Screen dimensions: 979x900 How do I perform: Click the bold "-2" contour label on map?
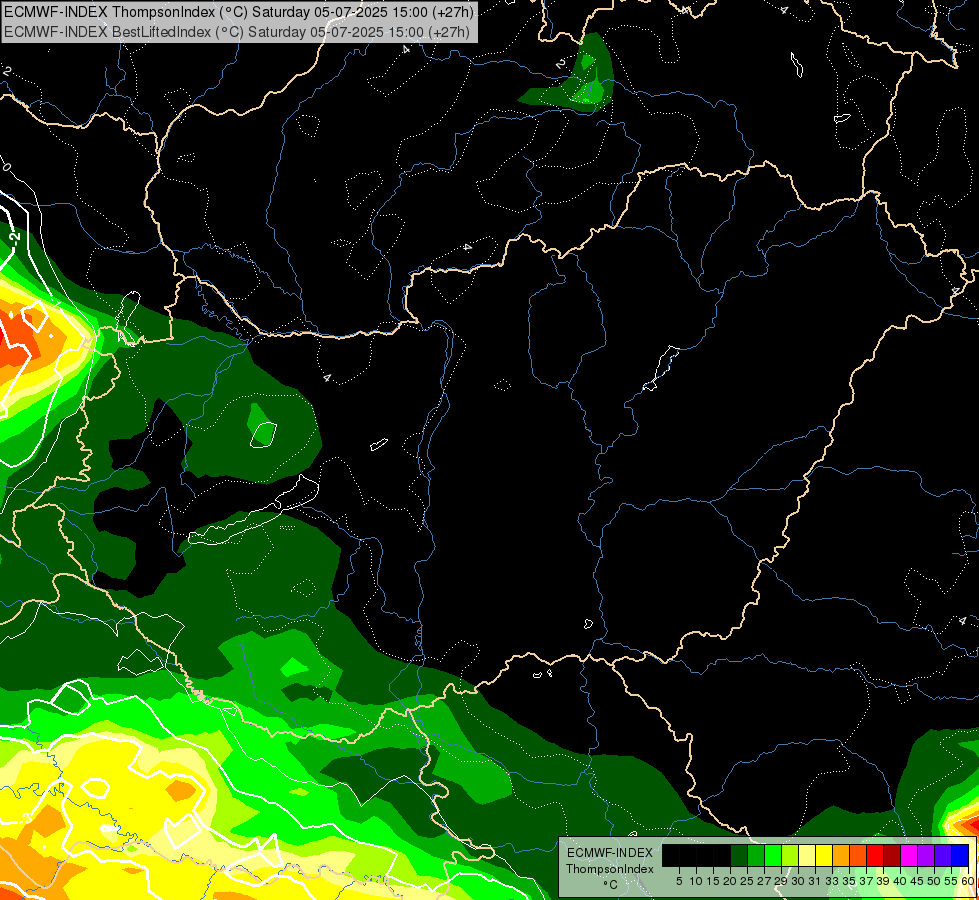pyautogui.click(x=15, y=237)
